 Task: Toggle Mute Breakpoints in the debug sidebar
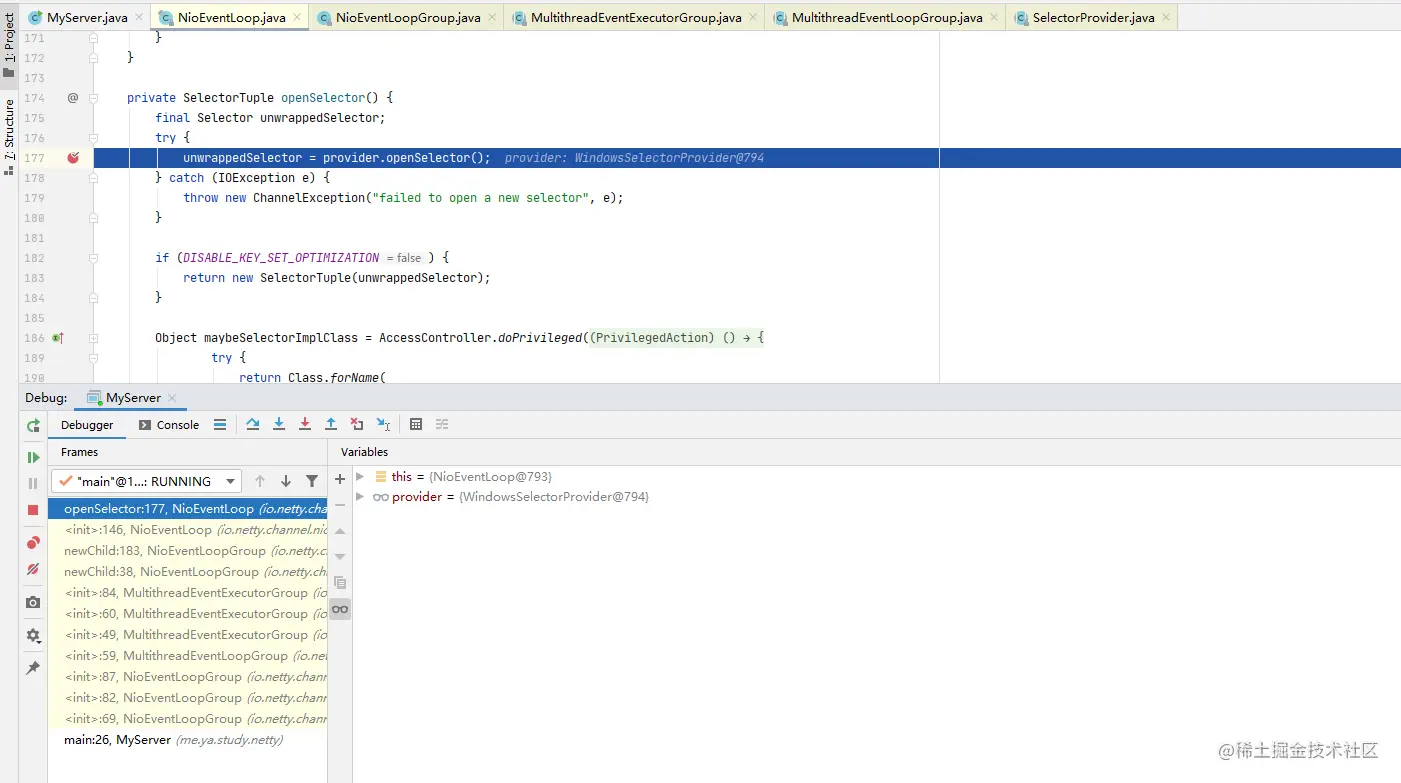(x=33, y=569)
